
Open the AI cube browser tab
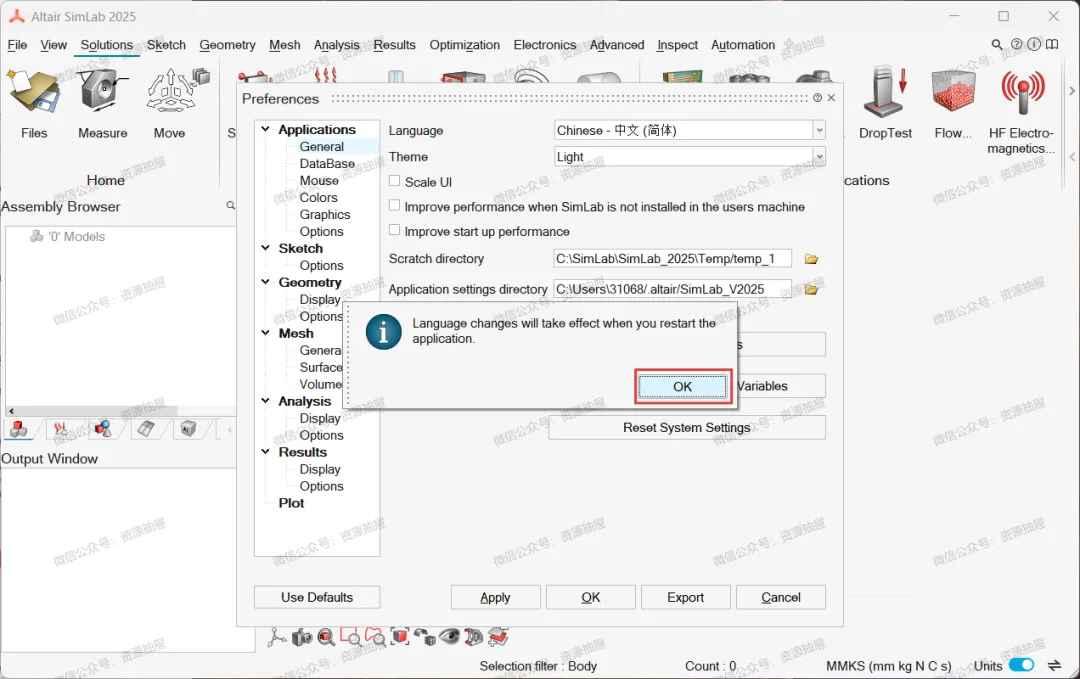pos(188,430)
